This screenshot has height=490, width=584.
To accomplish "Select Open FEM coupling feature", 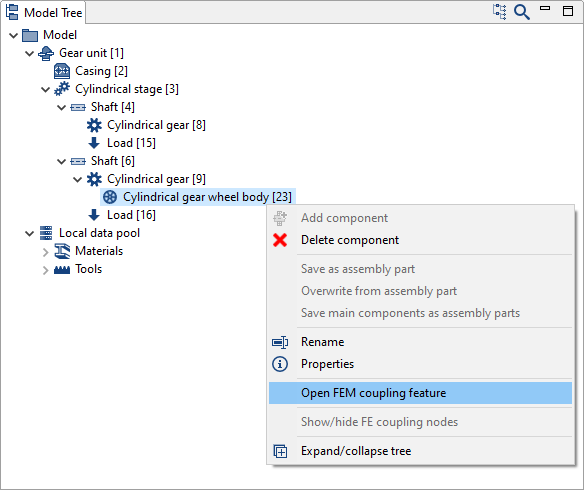I will click(420, 393).
